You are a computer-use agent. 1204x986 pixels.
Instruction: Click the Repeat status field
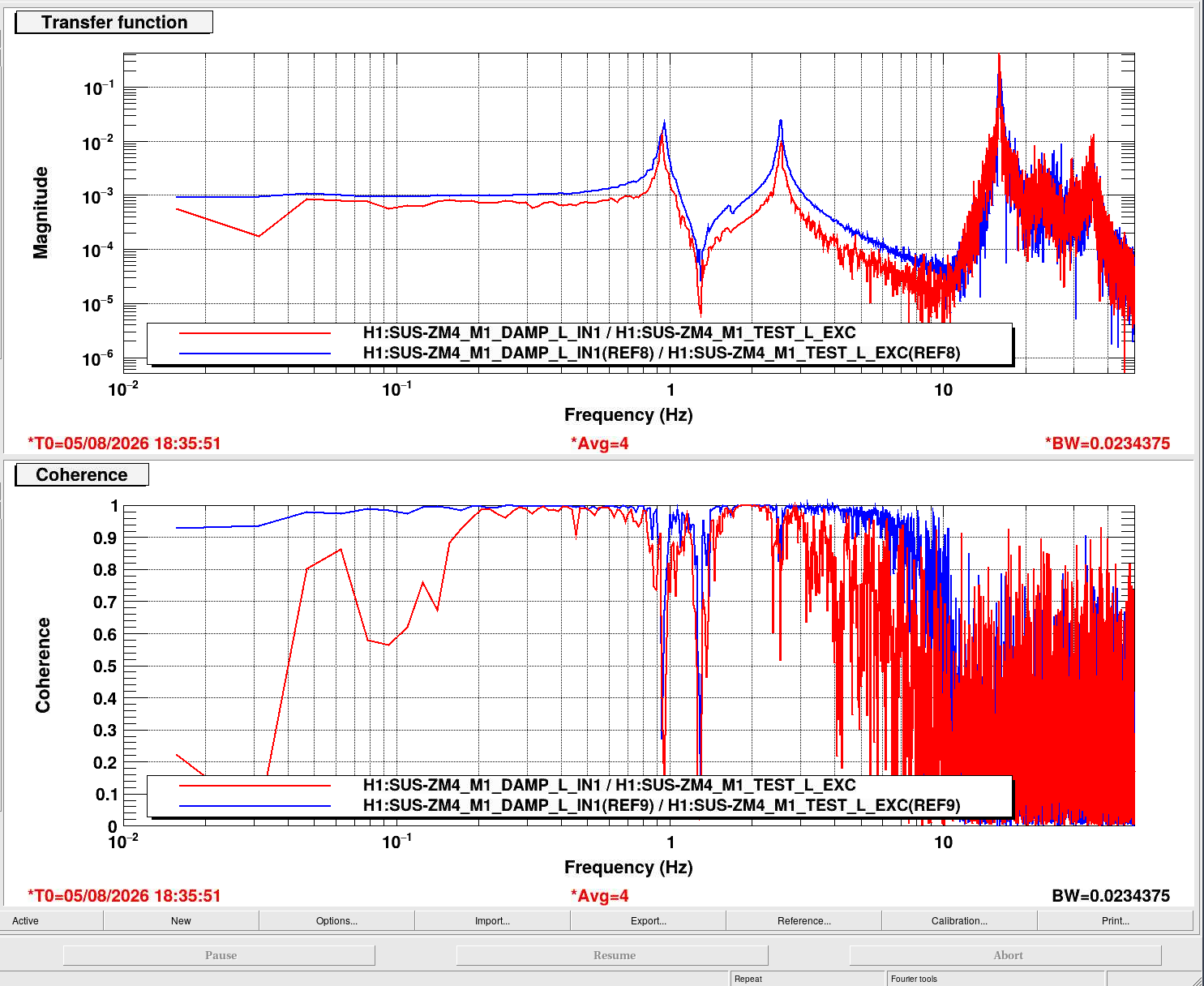point(808,979)
